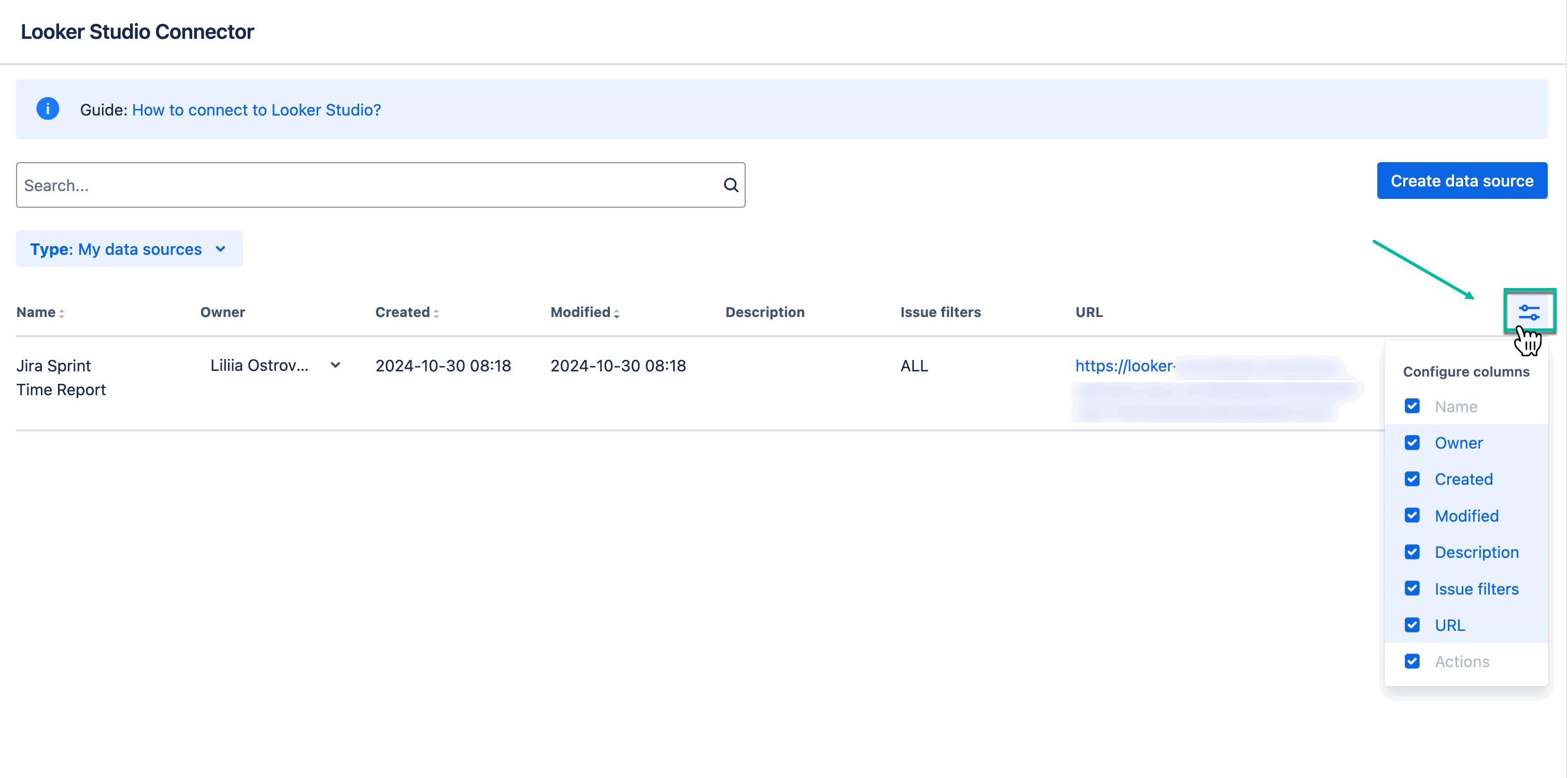Open the Type: My data sources dropdown
Screen dimensions: 1568x778
click(x=129, y=249)
